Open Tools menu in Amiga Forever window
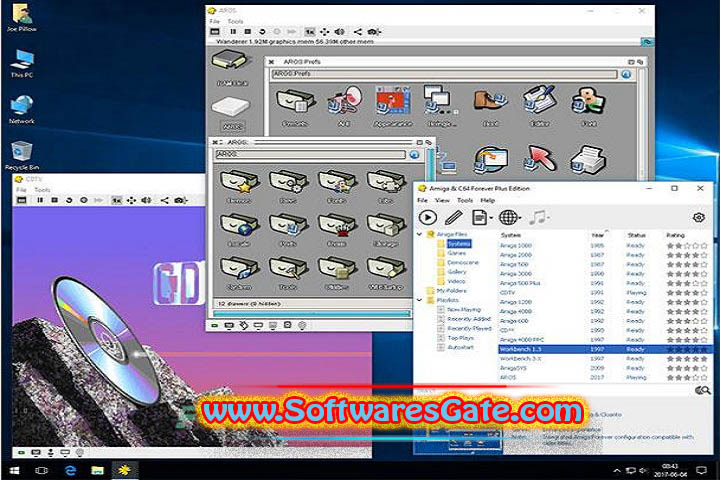The image size is (720, 480). pos(465,200)
